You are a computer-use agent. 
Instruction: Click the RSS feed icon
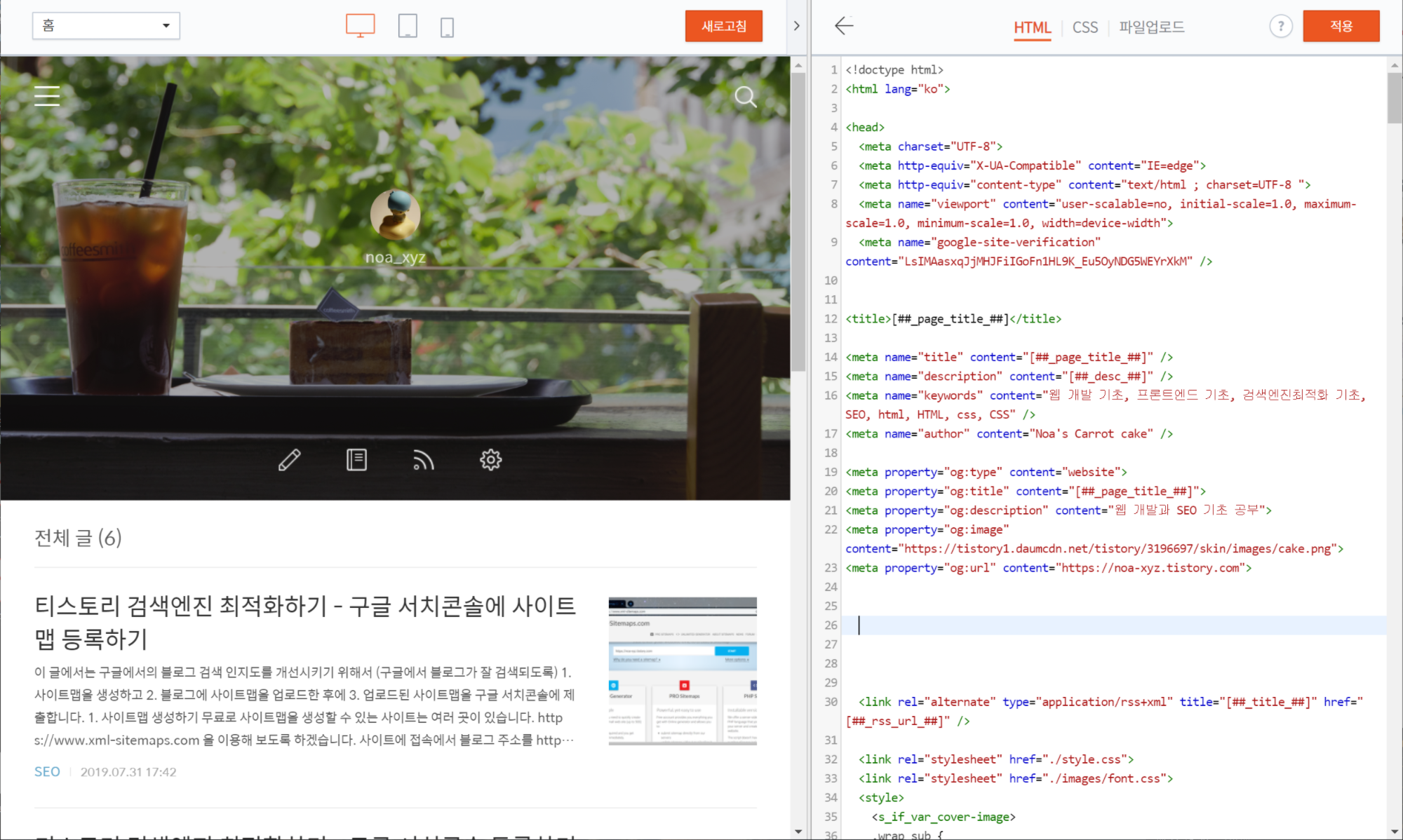click(423, 460)
